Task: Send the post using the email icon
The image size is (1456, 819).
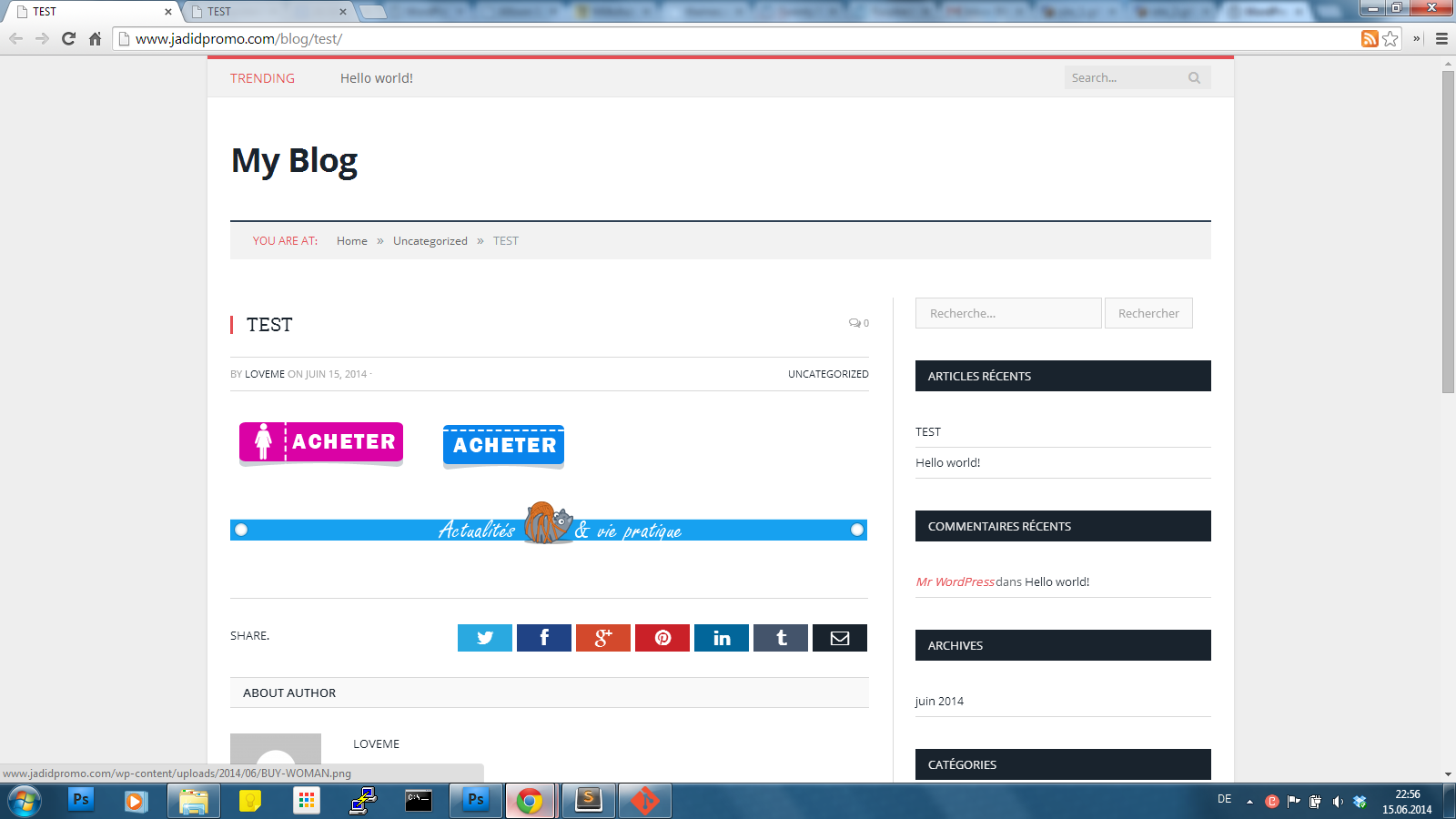Action: point(839,638)
